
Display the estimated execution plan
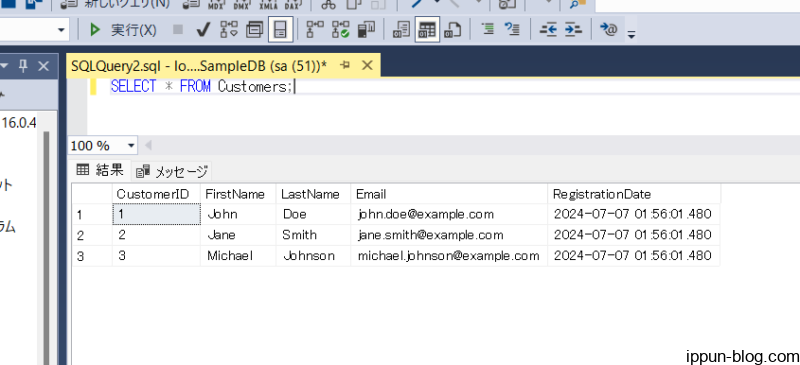229,30
